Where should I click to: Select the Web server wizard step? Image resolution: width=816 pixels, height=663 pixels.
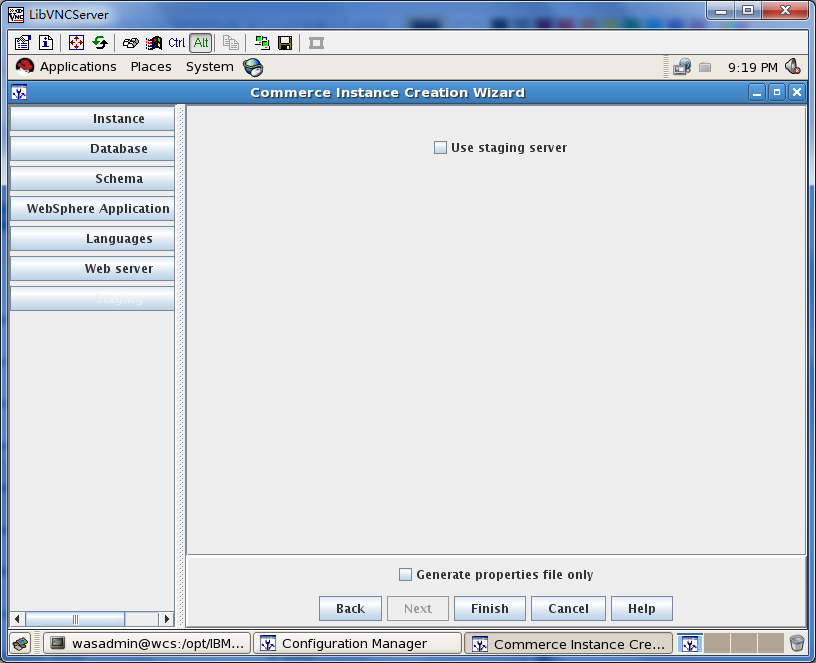pyautogui.click(x=93, y=269)
